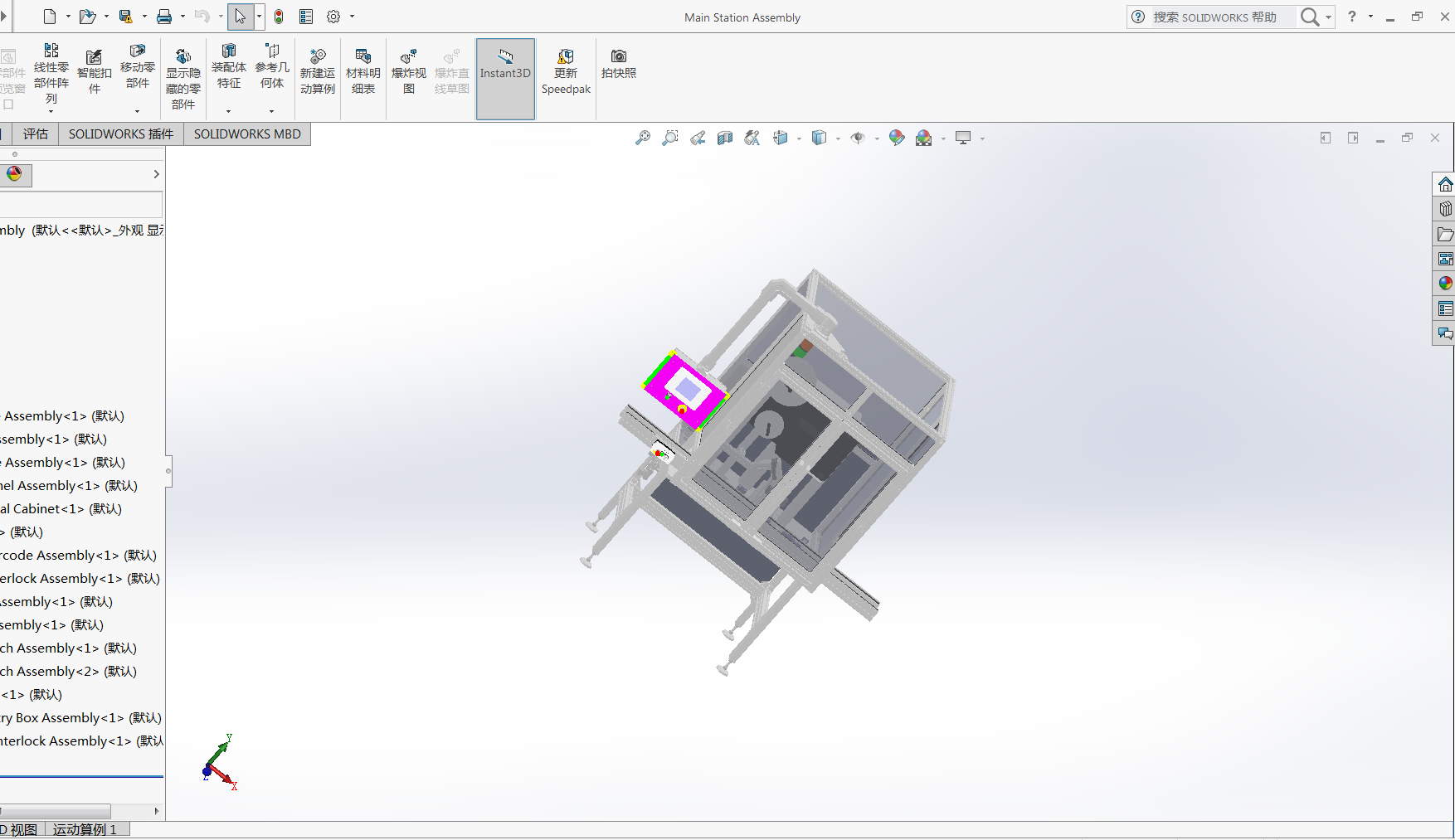The width and height of the screenshot is (1455, 840).
Task: Expand the dropdown under 参考几何体
Action: 271,111
